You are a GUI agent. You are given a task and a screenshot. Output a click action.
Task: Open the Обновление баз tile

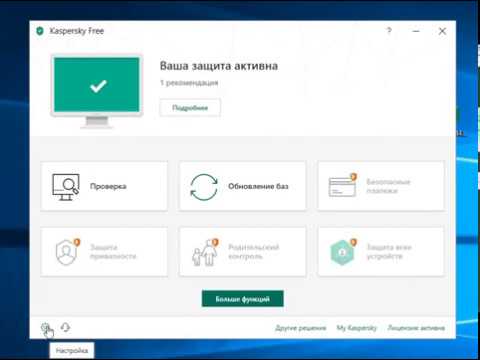click(x=242, y=186)
